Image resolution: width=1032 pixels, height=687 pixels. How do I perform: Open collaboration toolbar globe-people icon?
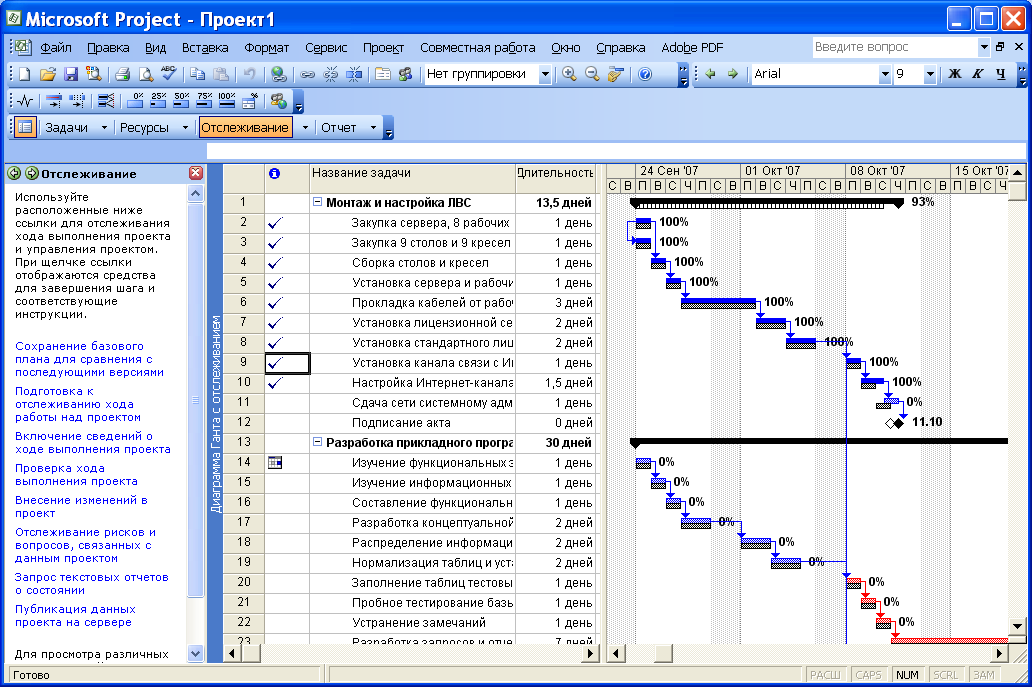click(x=278, y=101)
